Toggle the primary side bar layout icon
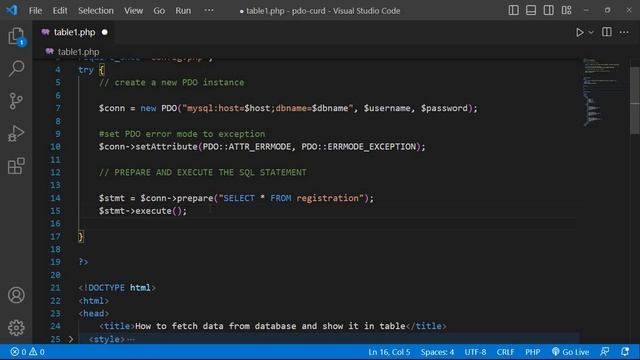Screen dimensions: 640x360 [x=513, y=10]
